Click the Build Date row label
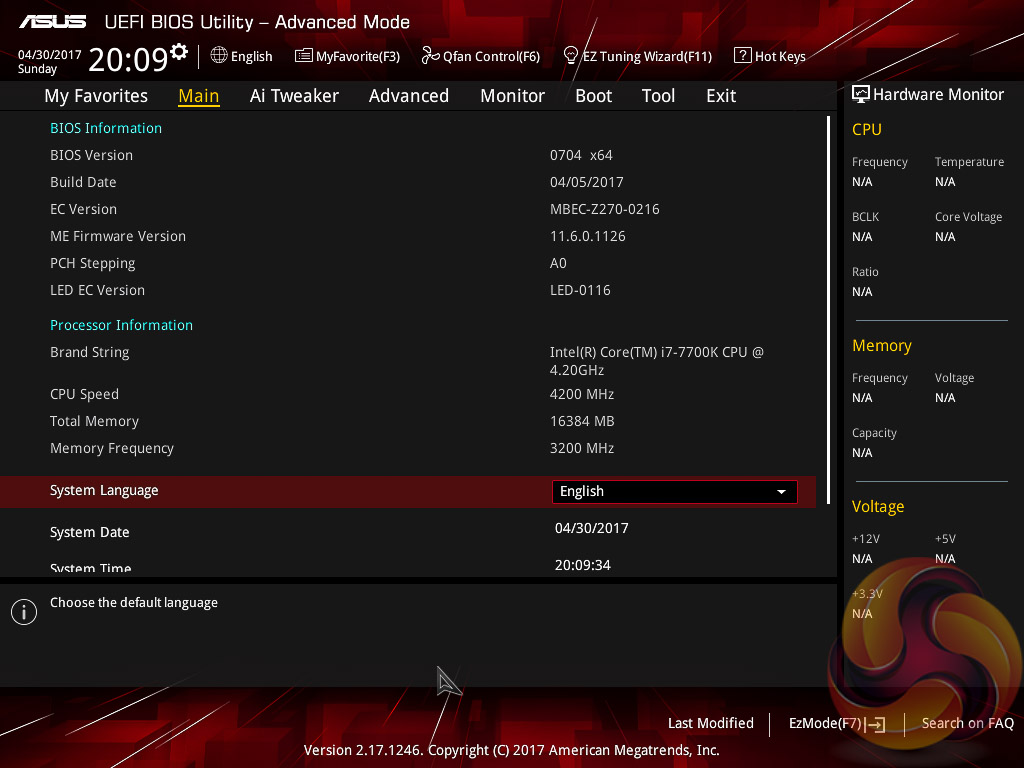 (83, 182)
